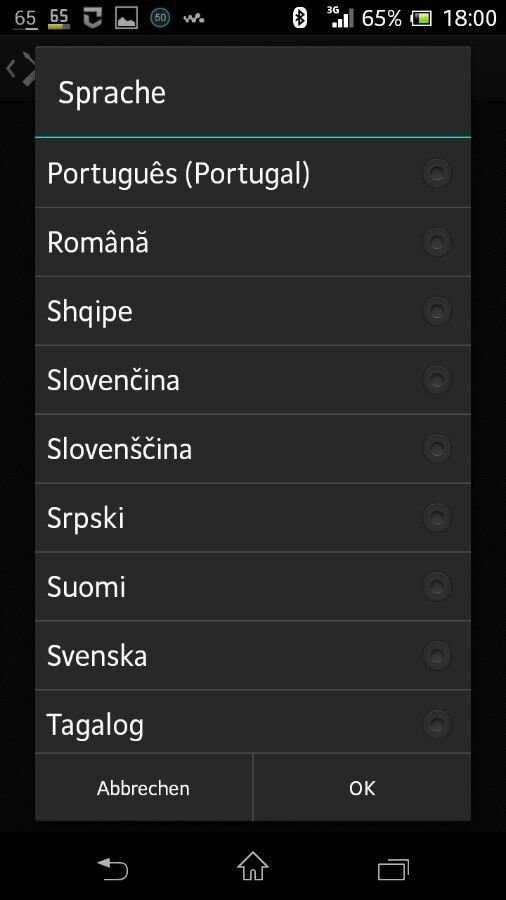506x900 pixels.
Task: Tap the battery icon in status bar
Action: (421, 19)
